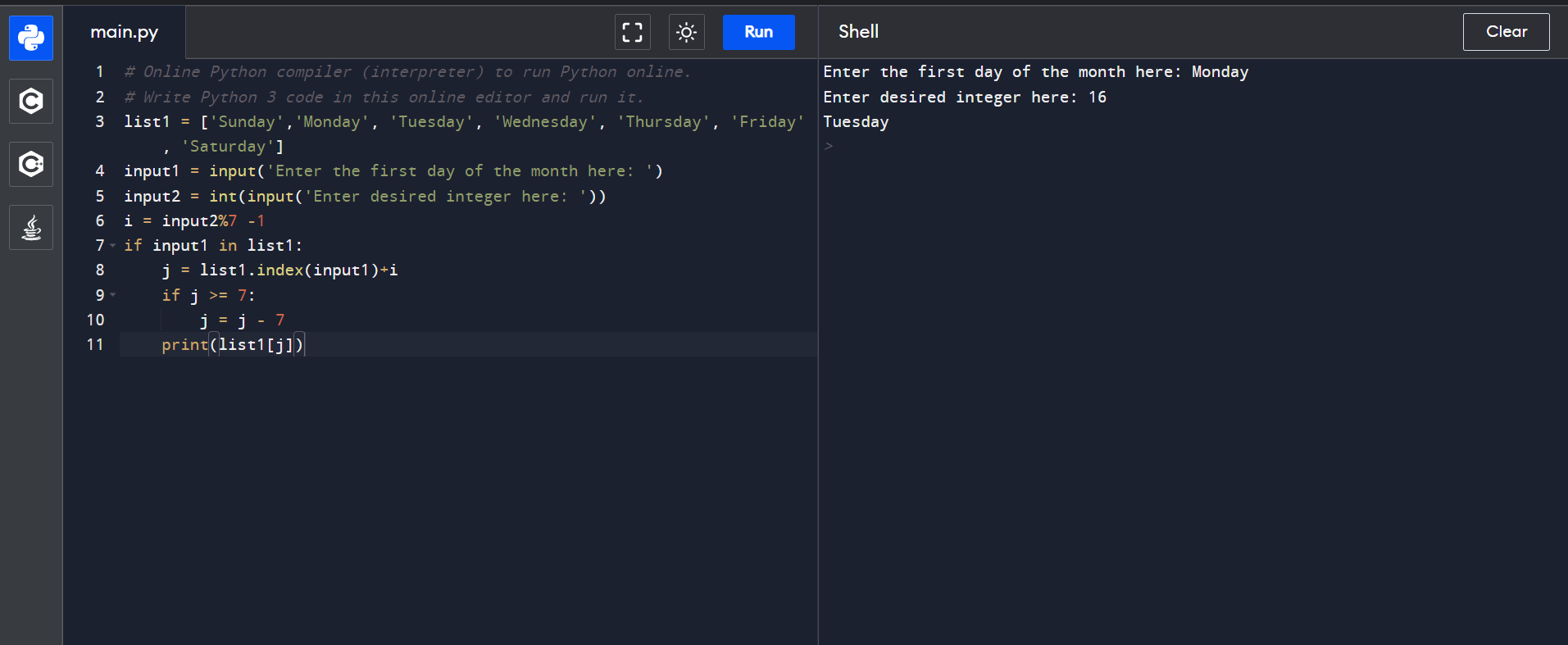This screenshot has height=645, width=1568.
Task: Open the Java compiler icon
Action: point(31,227)
